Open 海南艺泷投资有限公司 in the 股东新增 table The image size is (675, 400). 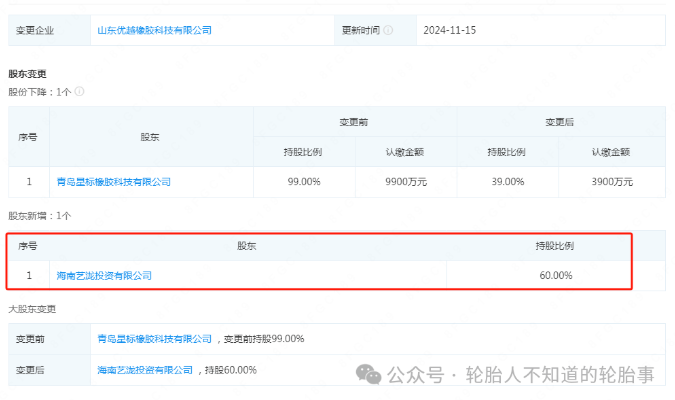click(105, 275)
